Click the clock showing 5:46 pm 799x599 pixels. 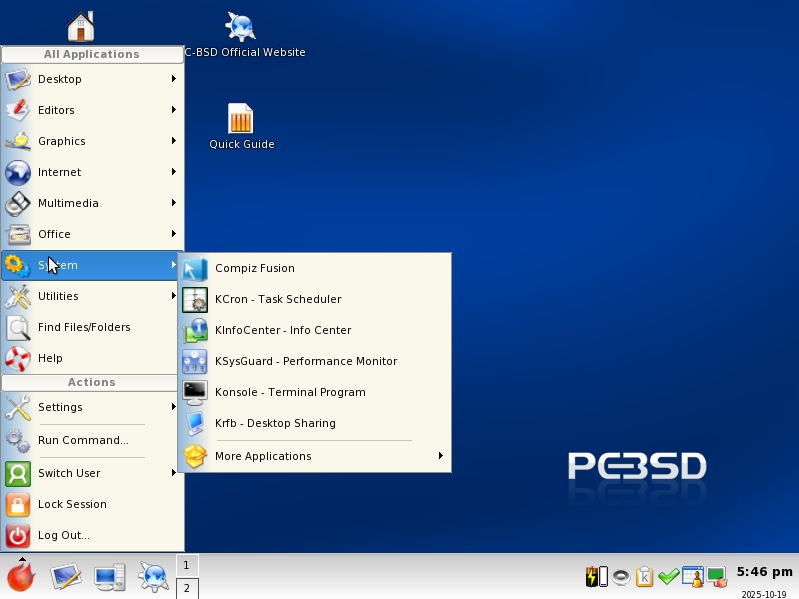[764, 572]
